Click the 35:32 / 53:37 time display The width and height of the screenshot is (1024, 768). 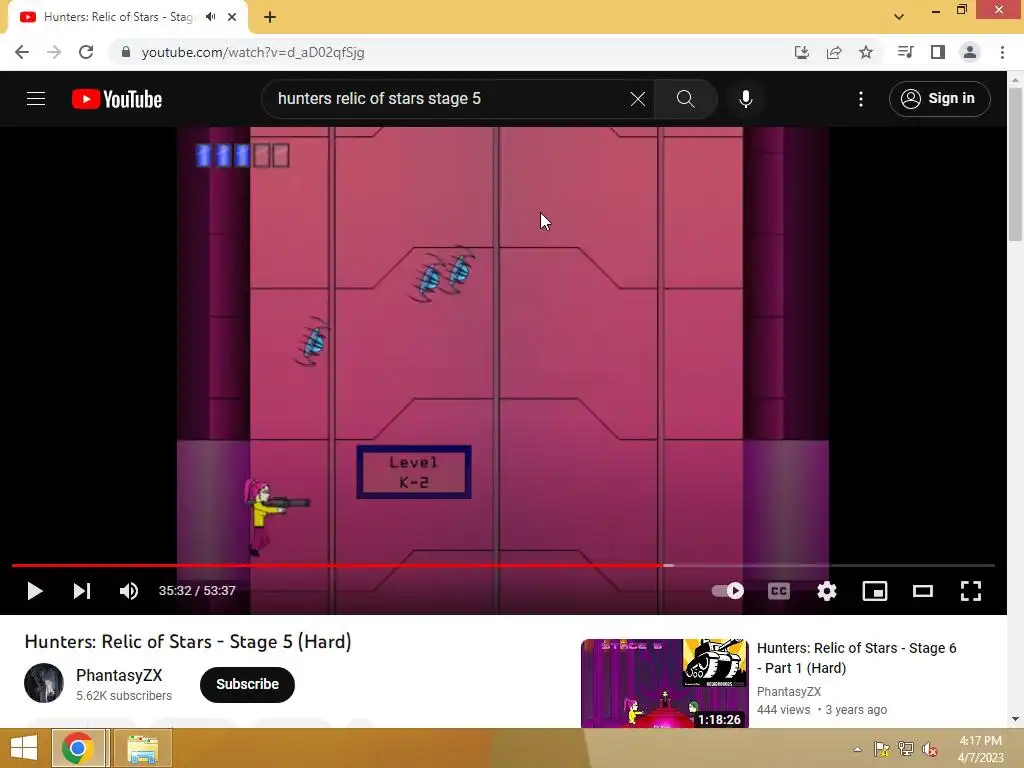pyautogui.click(x=197, y=591)
